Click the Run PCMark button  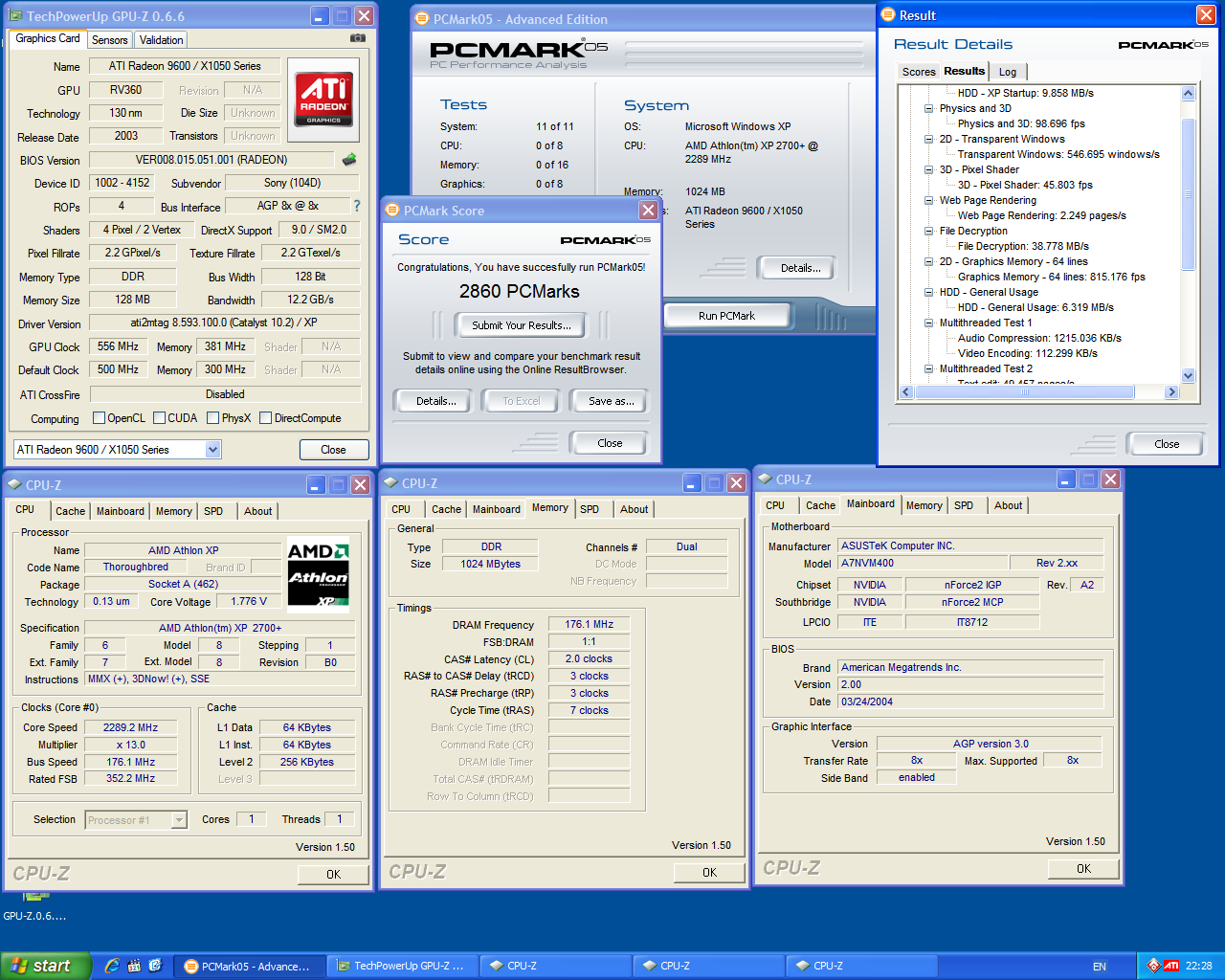726,316
